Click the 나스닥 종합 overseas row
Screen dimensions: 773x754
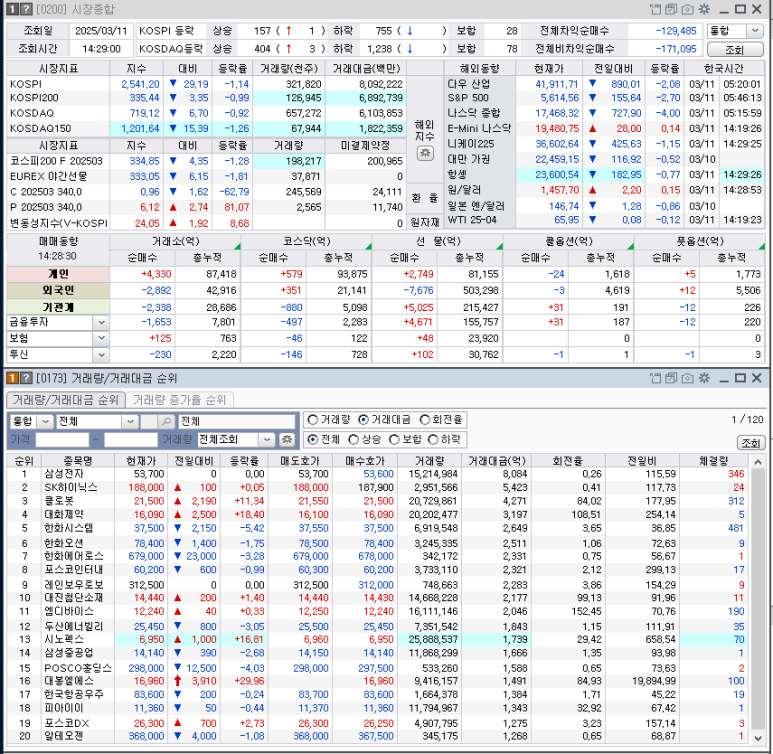(604, 113)
